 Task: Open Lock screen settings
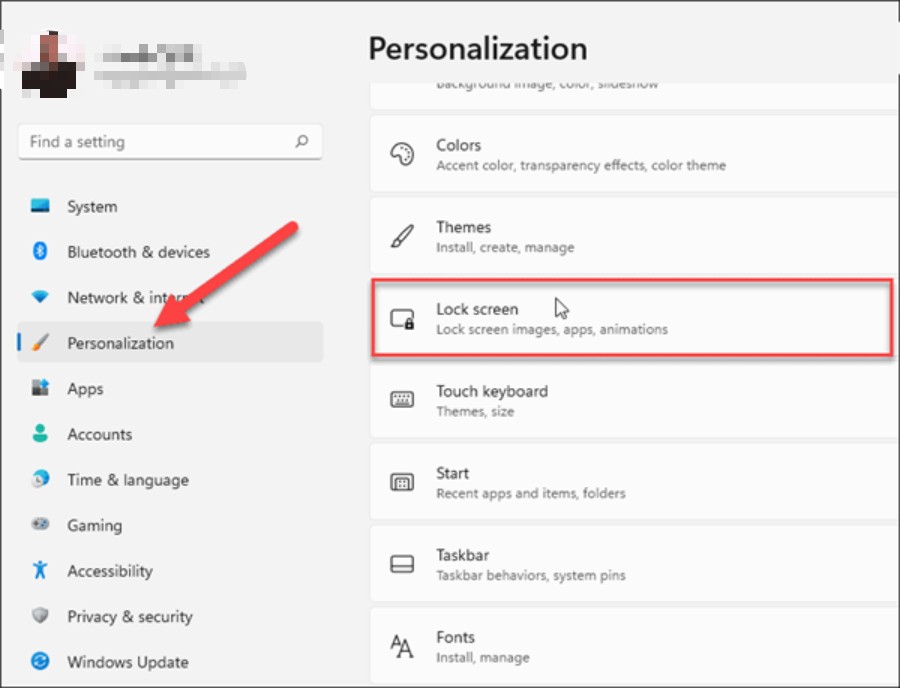[x=630, y=319]
